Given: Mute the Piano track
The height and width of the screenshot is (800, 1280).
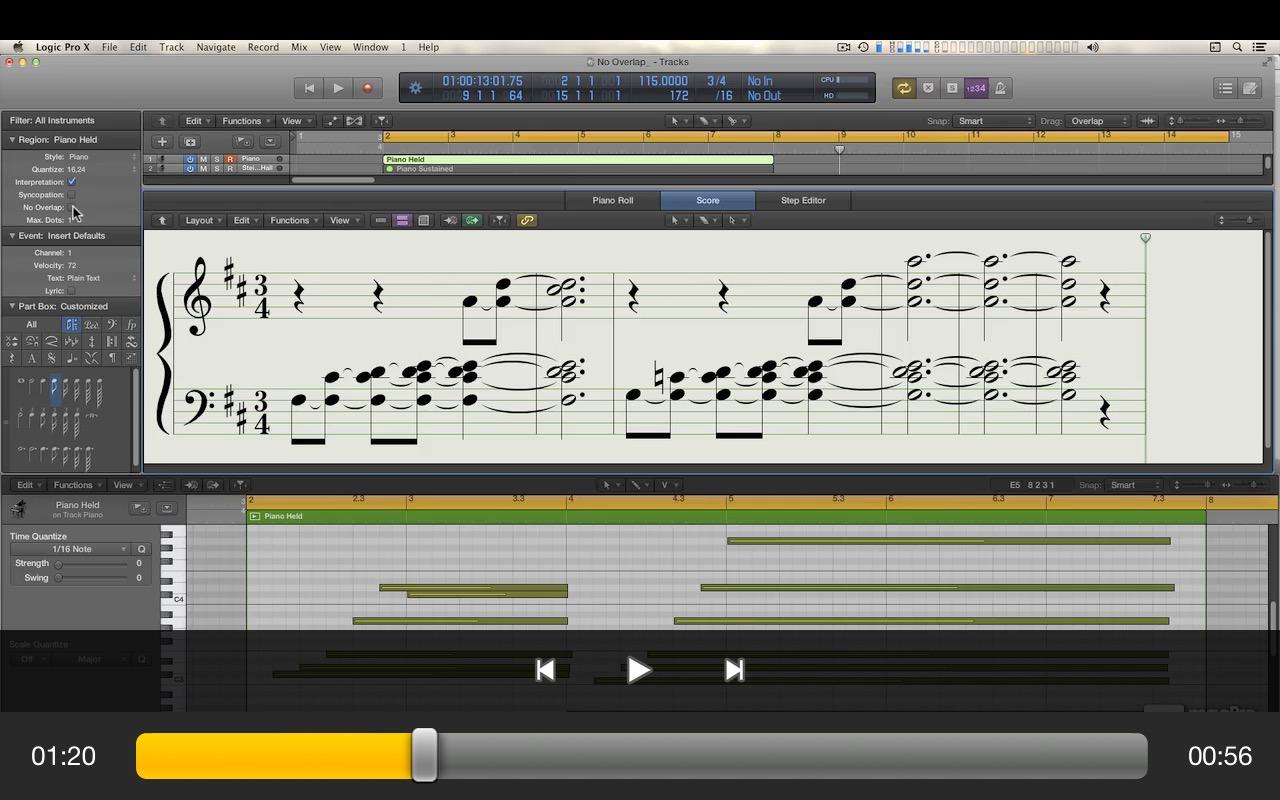Looking at the screenshot, I should 203,159.
